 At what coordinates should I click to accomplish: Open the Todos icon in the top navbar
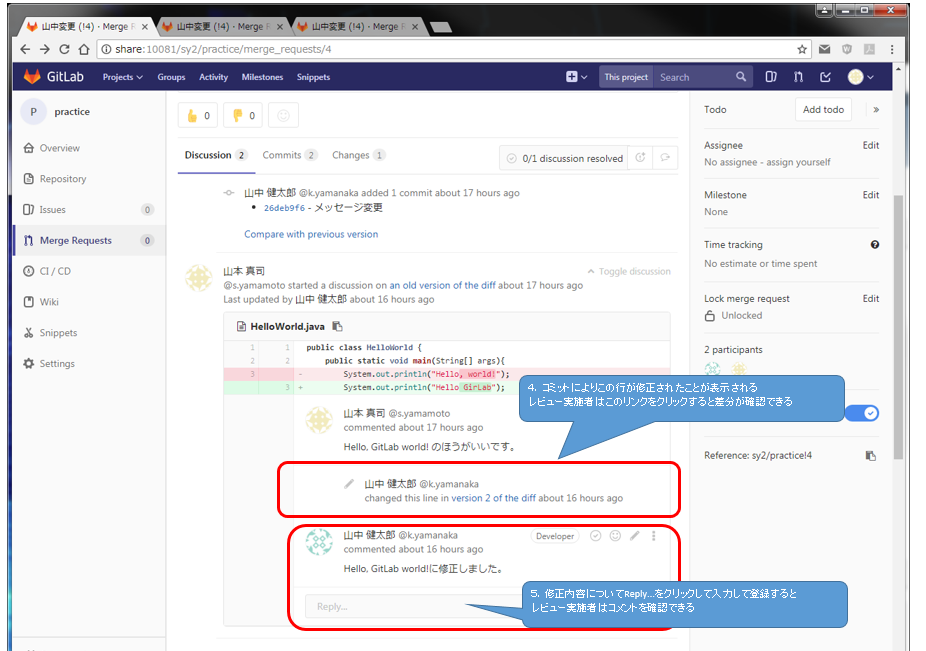(x=825, y=77)
